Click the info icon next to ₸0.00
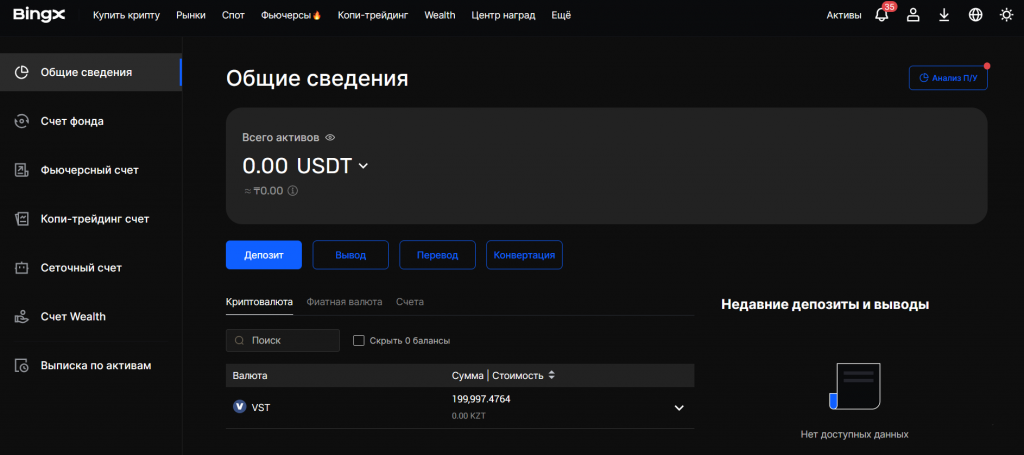 (x=293, y=191)
